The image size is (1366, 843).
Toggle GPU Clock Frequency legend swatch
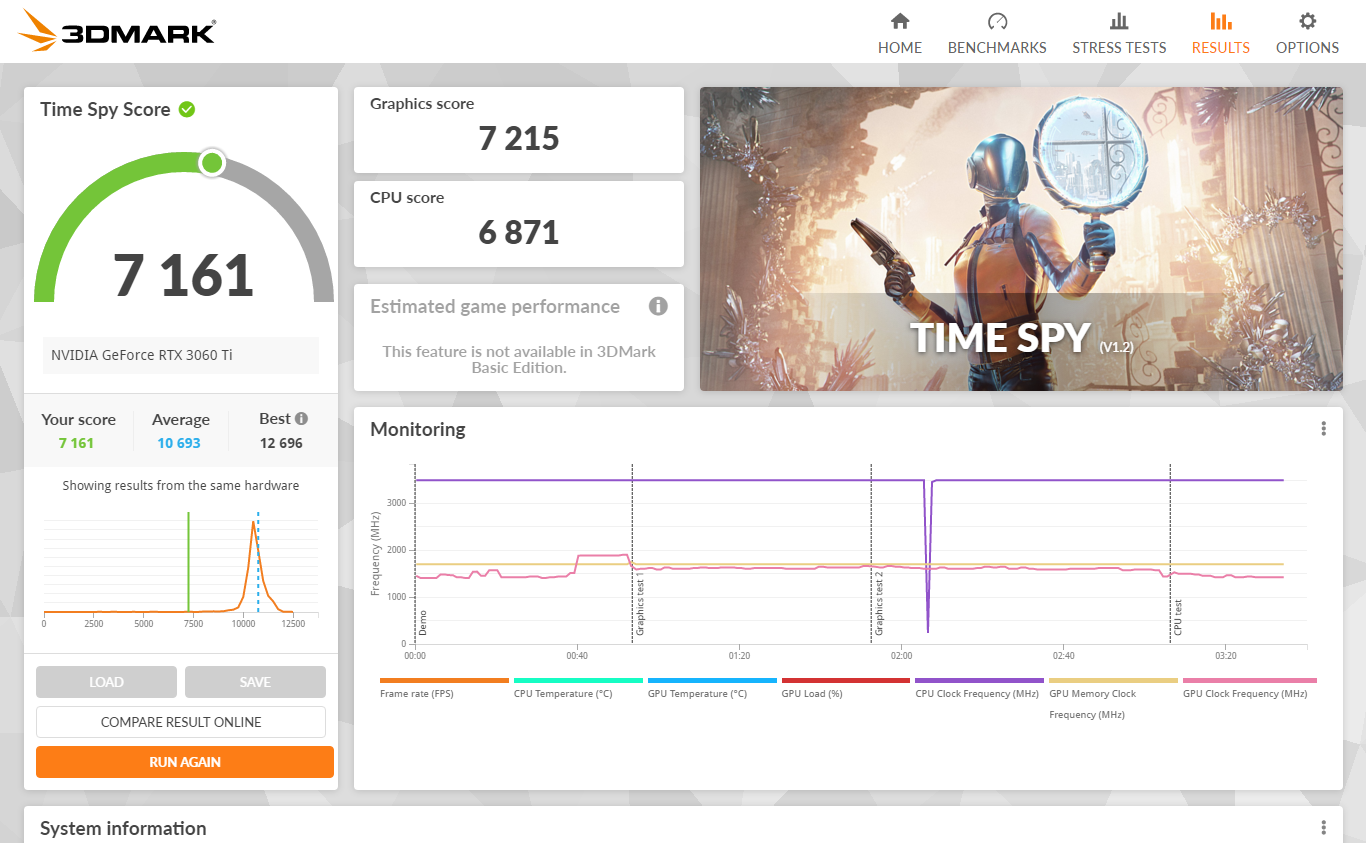(1250, 681)
